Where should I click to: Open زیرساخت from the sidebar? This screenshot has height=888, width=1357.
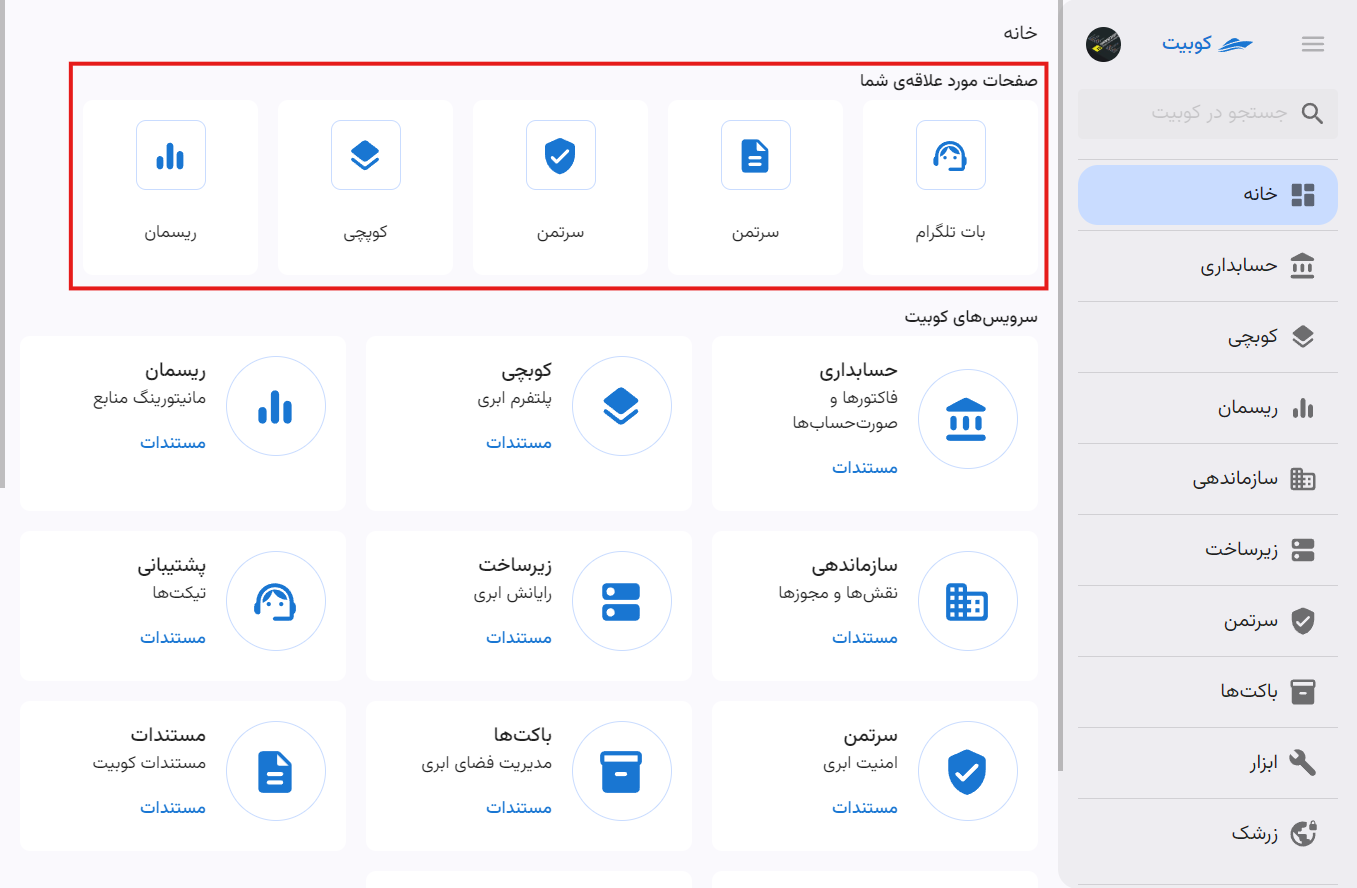1208,550
